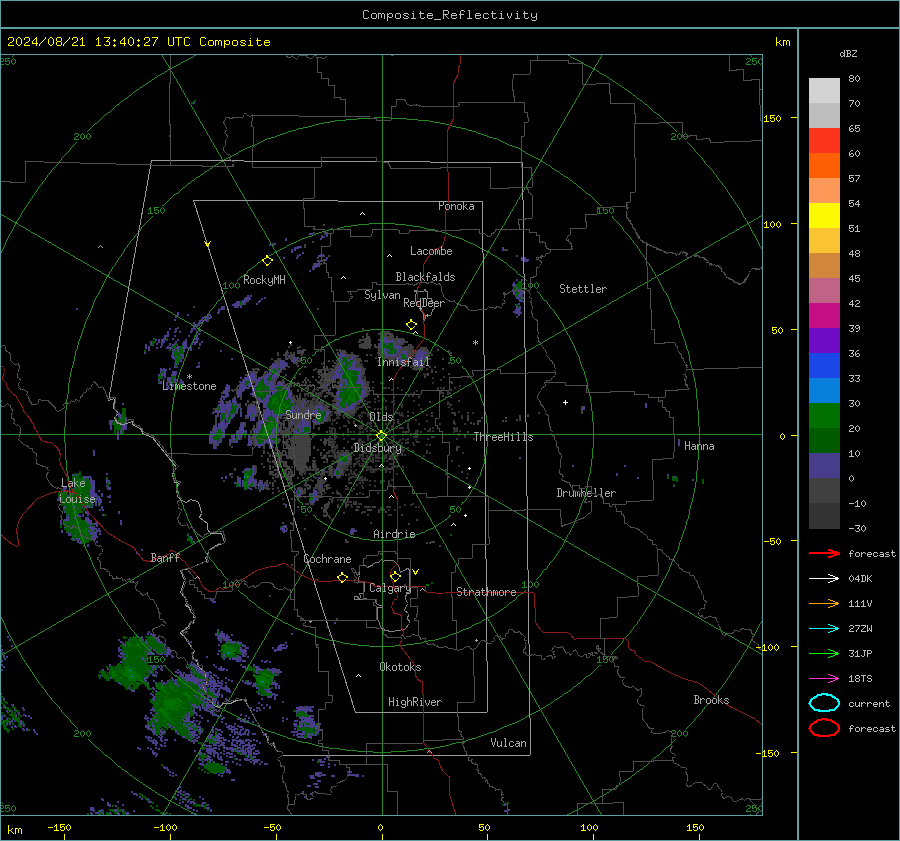
Task: Click the Limestone label
Action: point(189,386)
